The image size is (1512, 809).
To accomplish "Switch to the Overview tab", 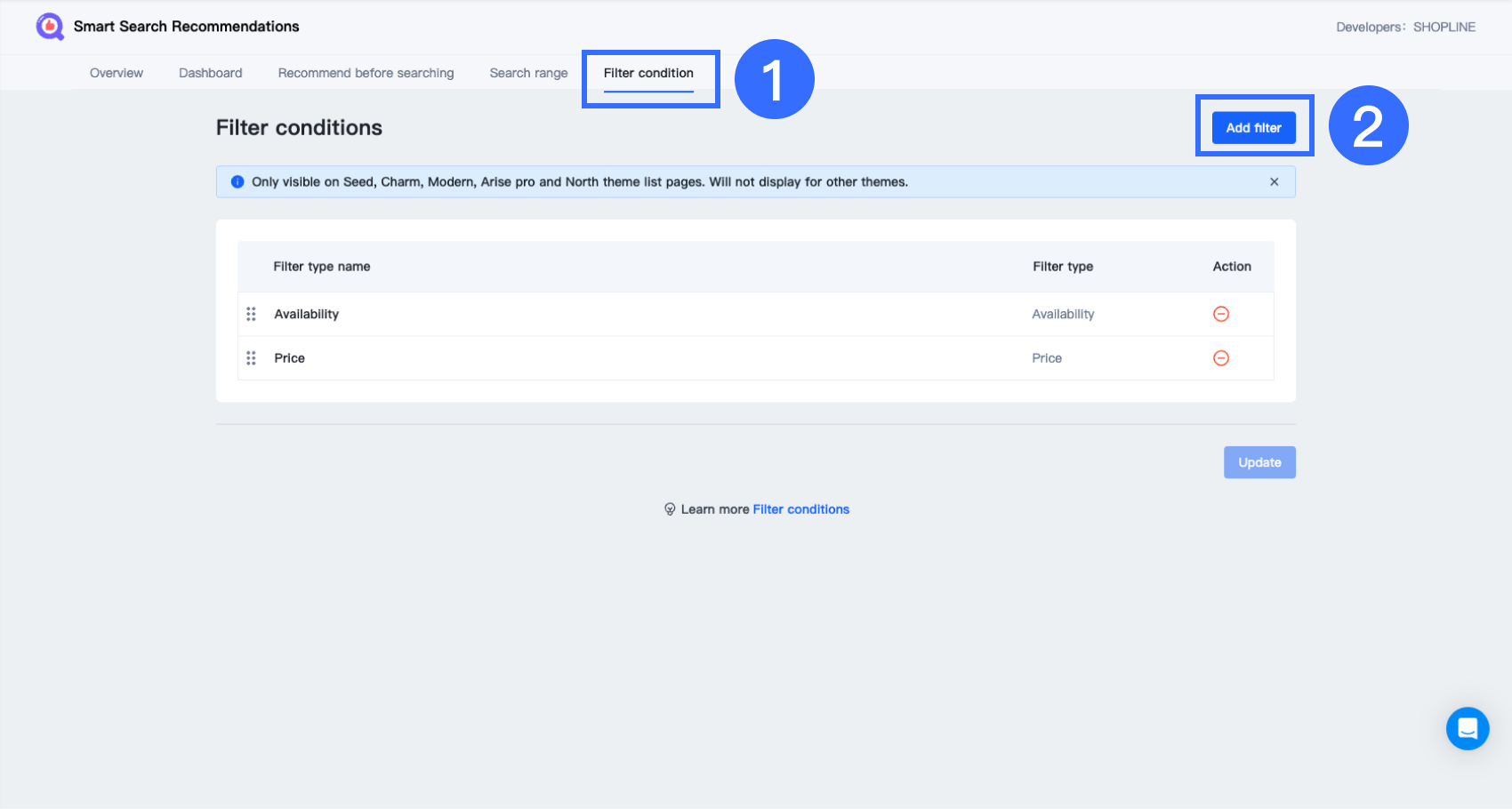I will coord(116,72).
